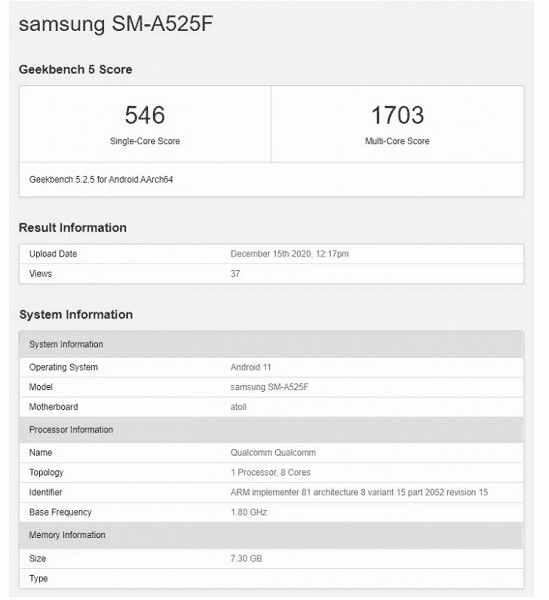Click the Operating System row label
The image size is (549, 600).
click(x=64, y=367)
